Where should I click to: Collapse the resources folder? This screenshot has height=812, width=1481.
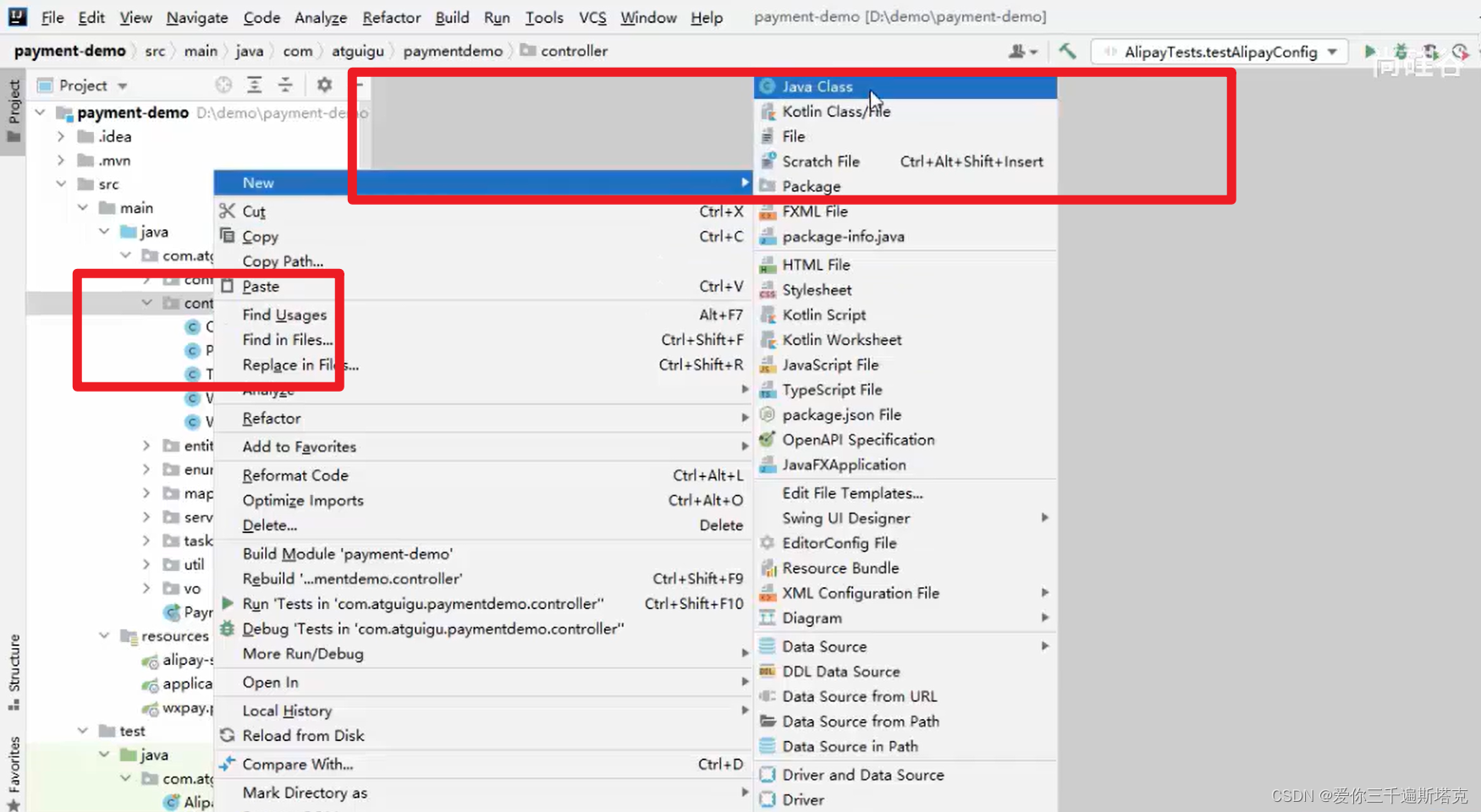104,635
